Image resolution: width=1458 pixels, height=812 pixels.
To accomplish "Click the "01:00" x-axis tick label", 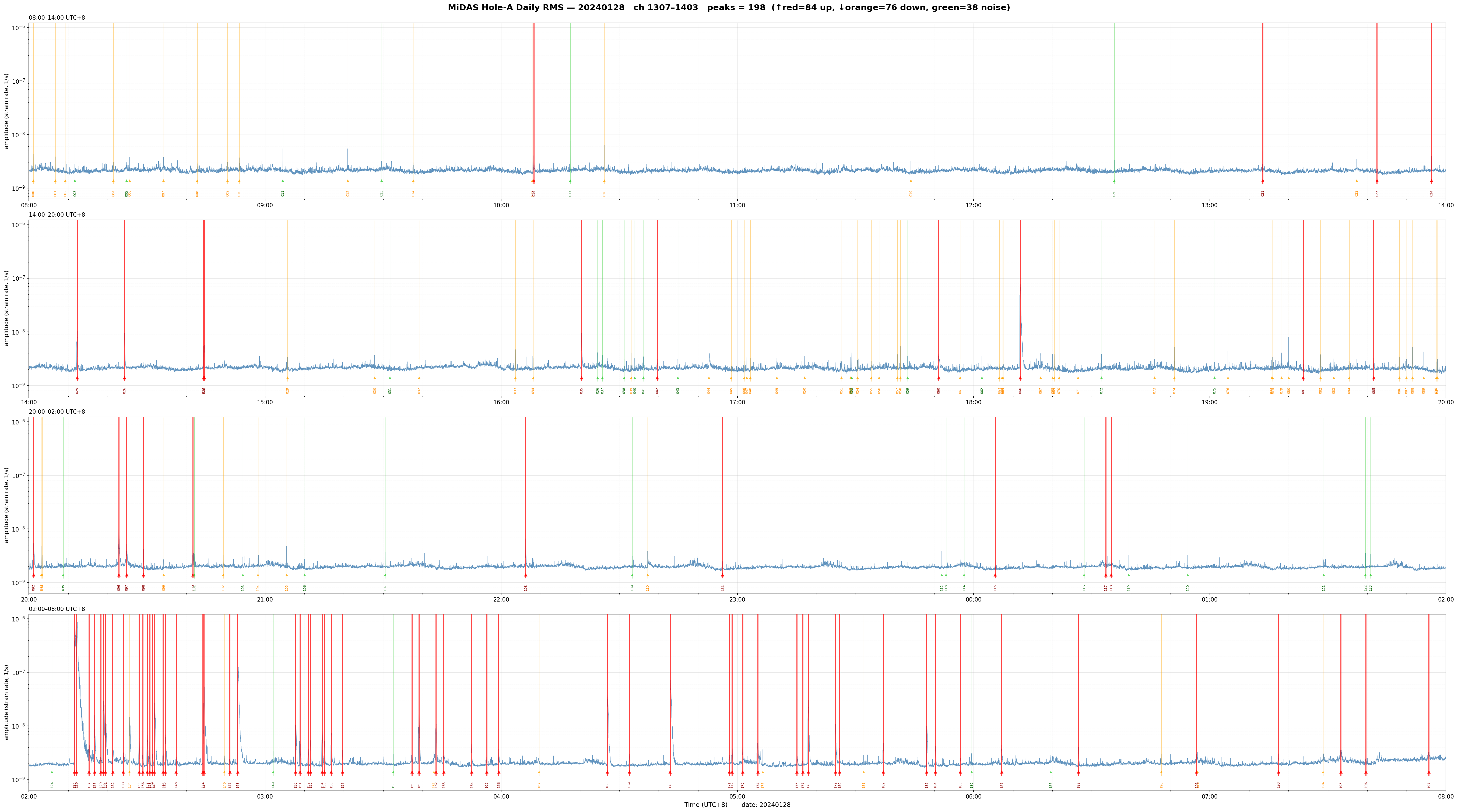I will [x=1210, y=599].
